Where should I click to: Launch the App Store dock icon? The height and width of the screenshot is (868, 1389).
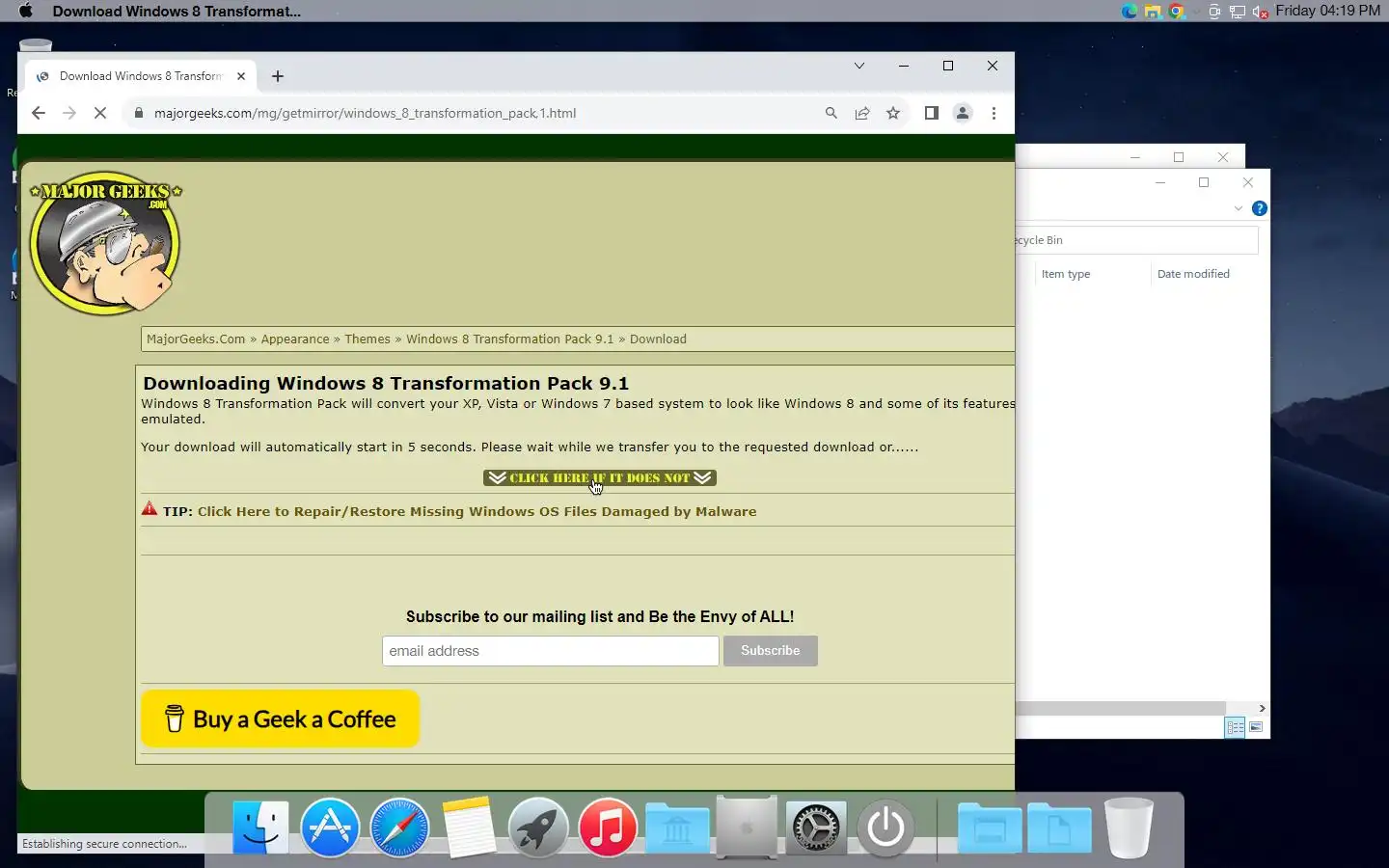point(330,827)
